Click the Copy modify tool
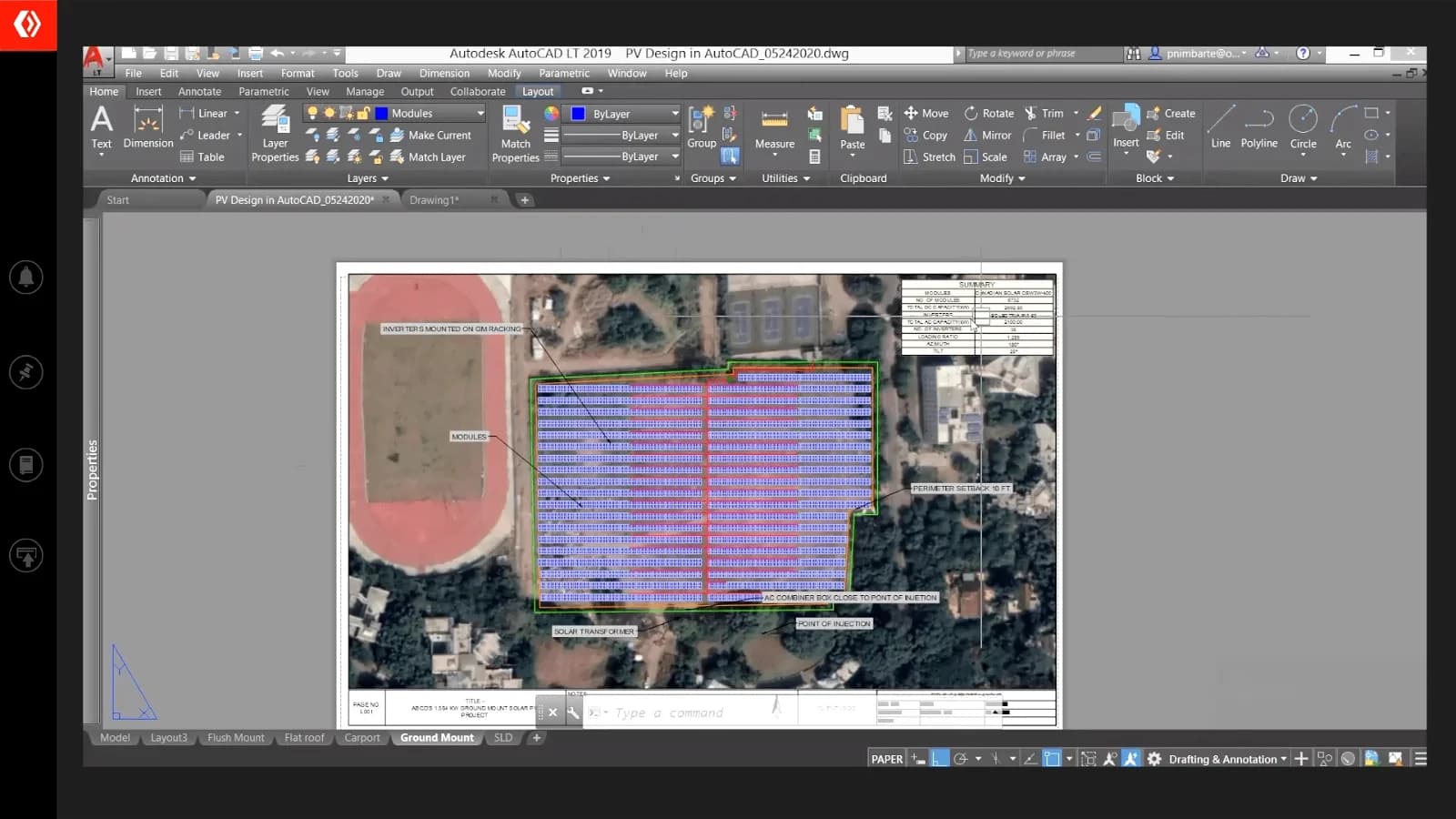 click(x=925, y=136)
